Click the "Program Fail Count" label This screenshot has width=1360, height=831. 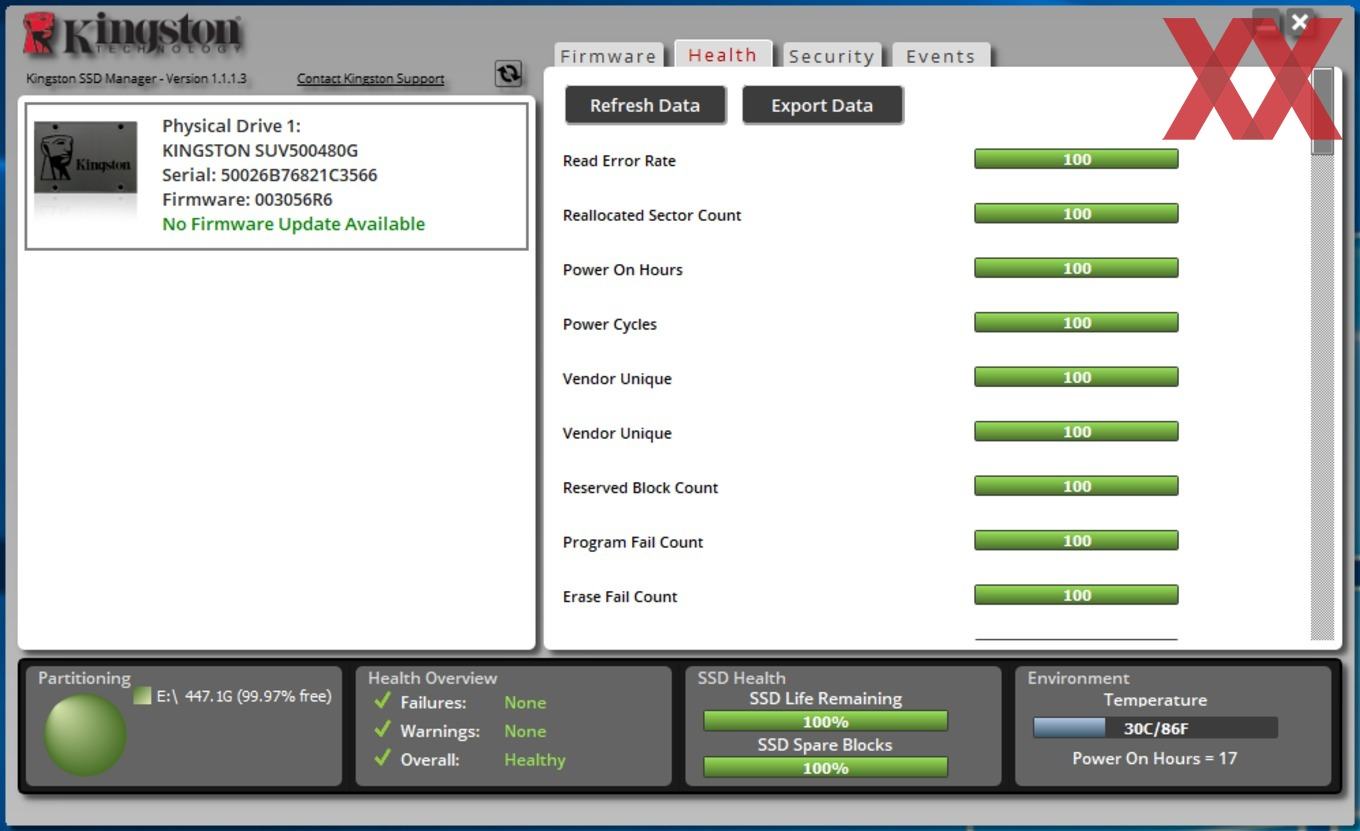633,542
